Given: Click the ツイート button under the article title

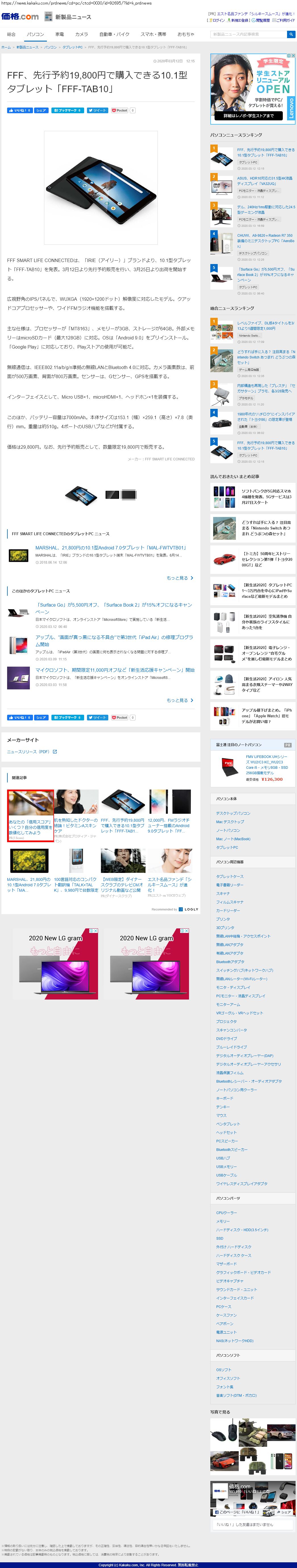Looking at the screenshot, I should [97, 110].
